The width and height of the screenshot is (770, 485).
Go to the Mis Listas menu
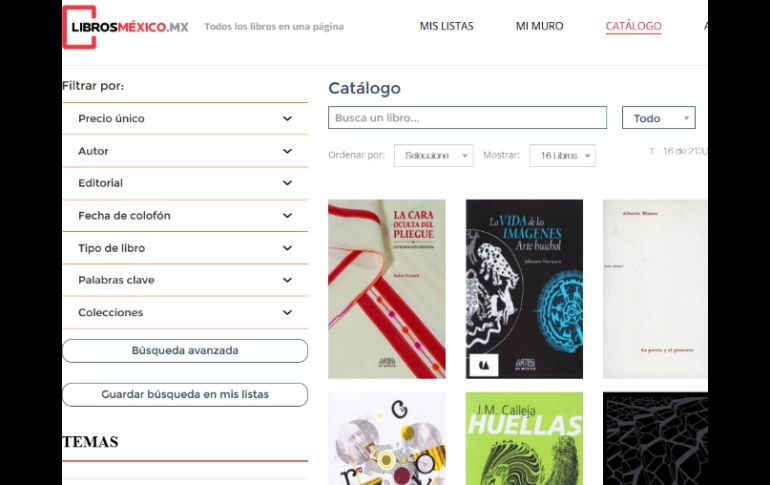pos(446,27)
